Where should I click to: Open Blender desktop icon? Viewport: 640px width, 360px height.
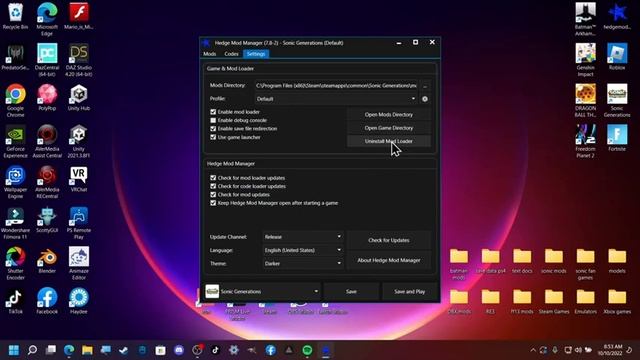(47, 260)
